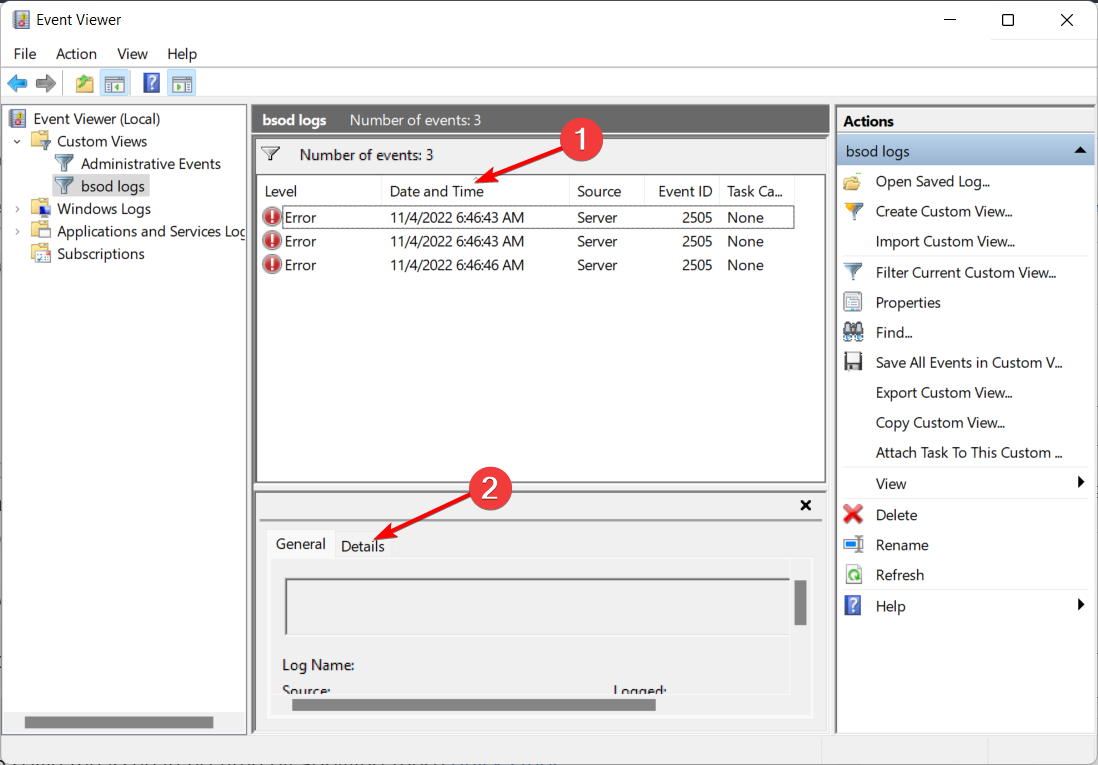Click the Subscriptions folder icon
Screen dimensions: 1098x765
41,254
